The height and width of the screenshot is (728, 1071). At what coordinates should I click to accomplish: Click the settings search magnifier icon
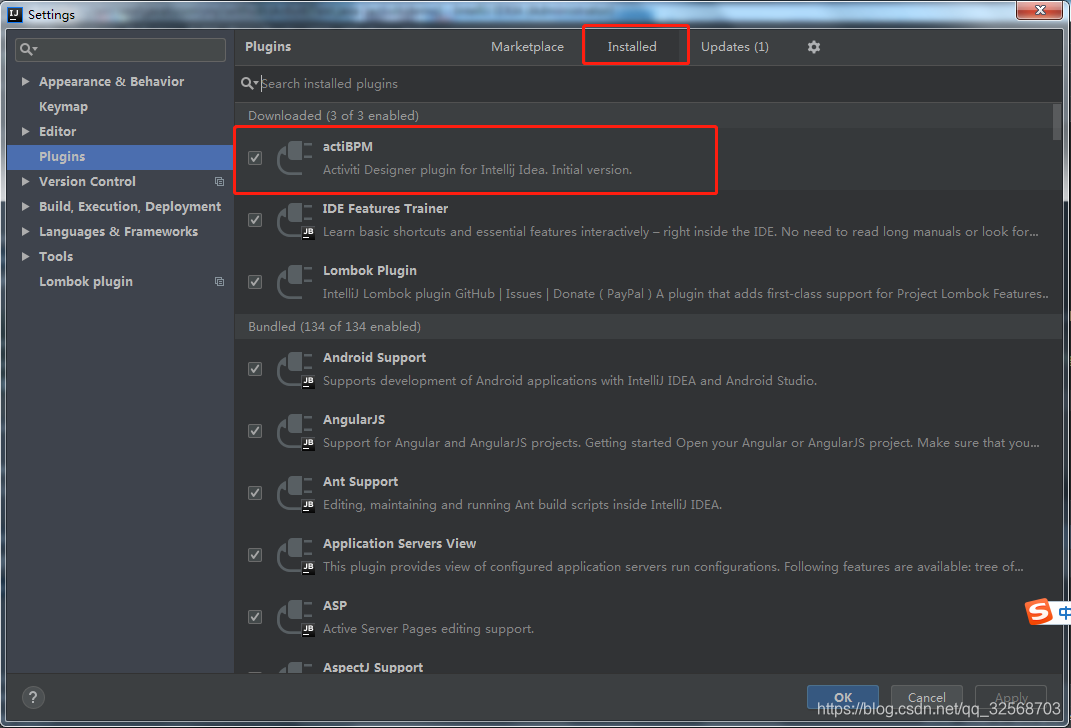pyautogui.click(x=27, y=49)
